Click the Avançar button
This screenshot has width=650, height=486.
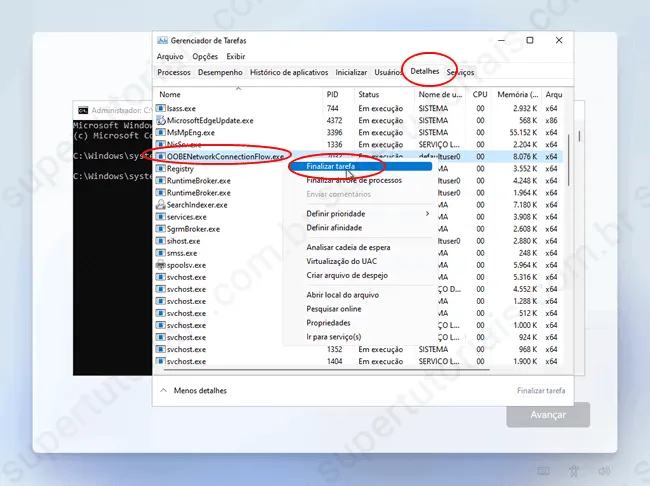click(x=548, y=415)
